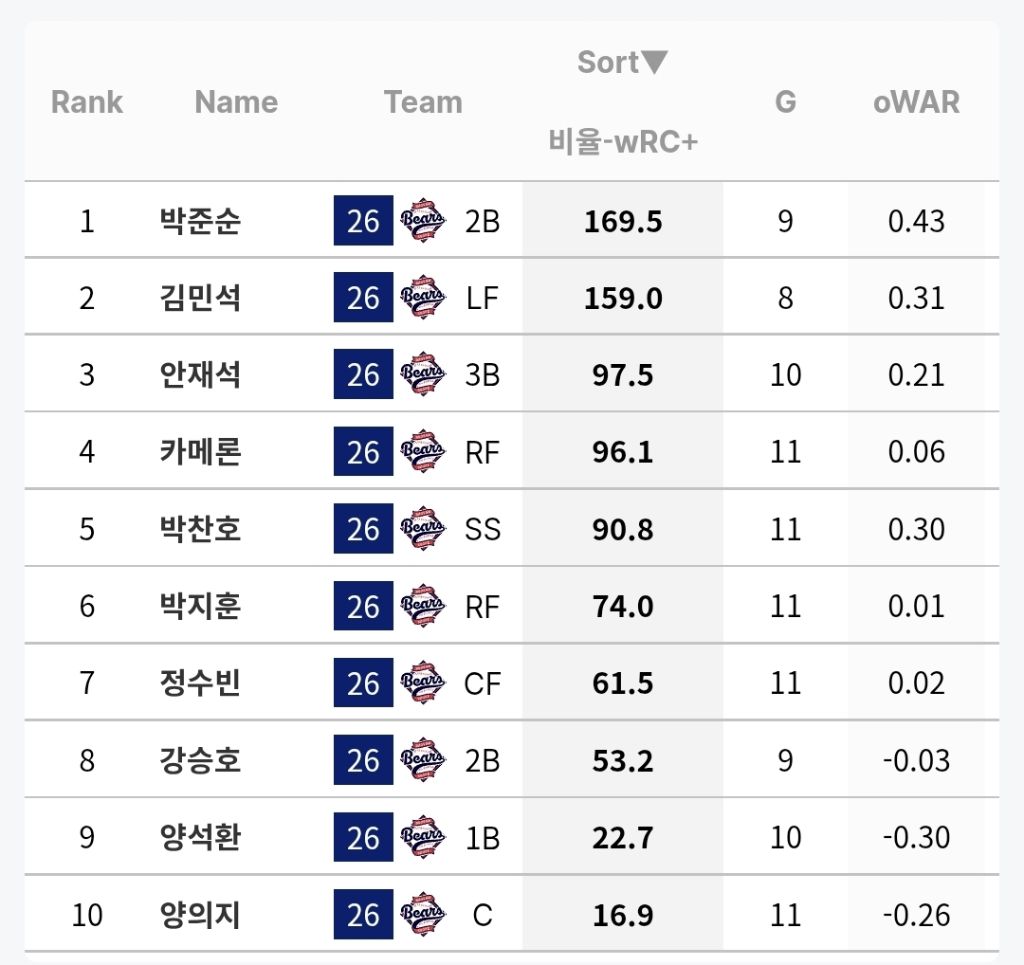Screen dimensions: 1024x965
Task: Click the Bears logo in 정수빈's row
Action: coord(422,684)
